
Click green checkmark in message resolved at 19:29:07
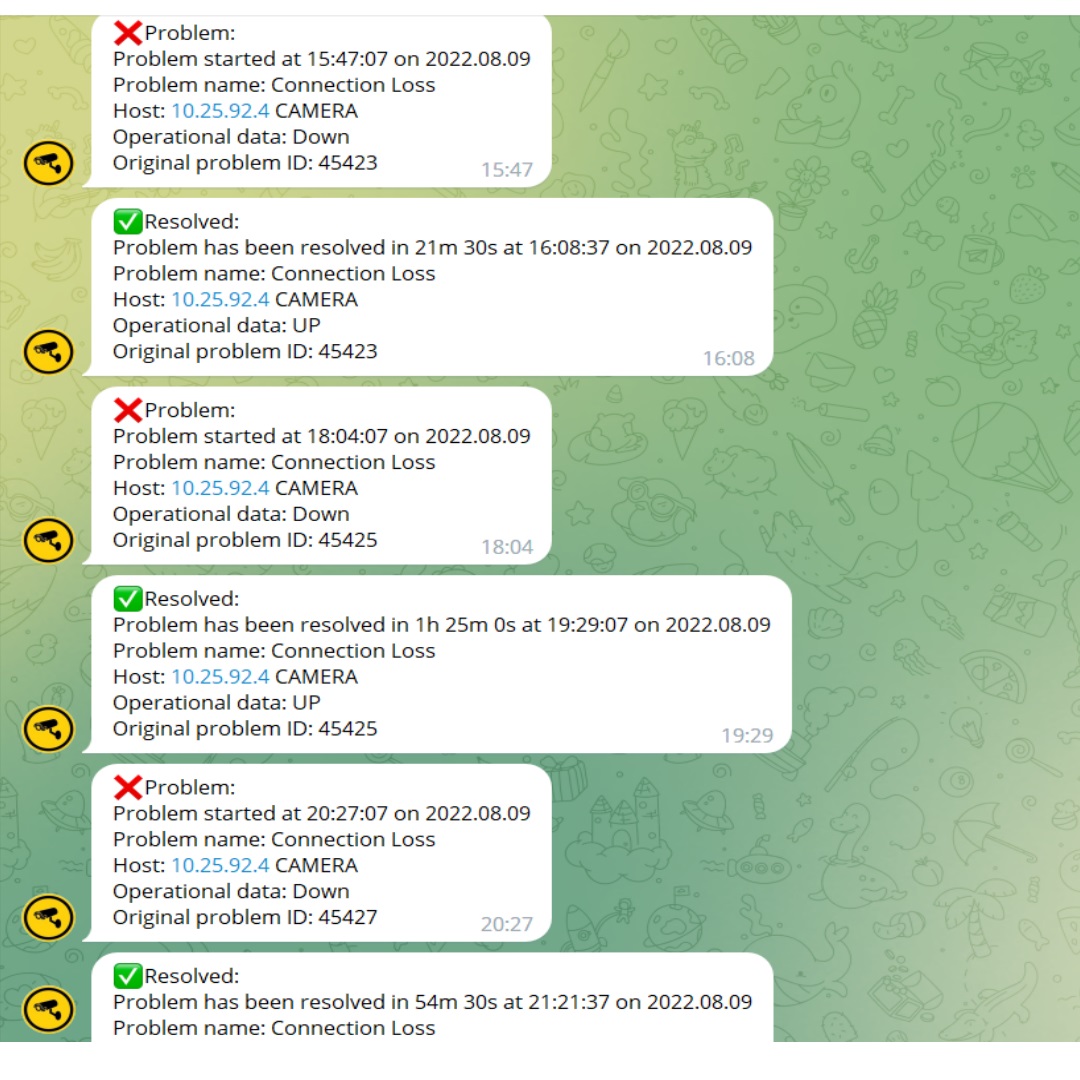[128, 599]
